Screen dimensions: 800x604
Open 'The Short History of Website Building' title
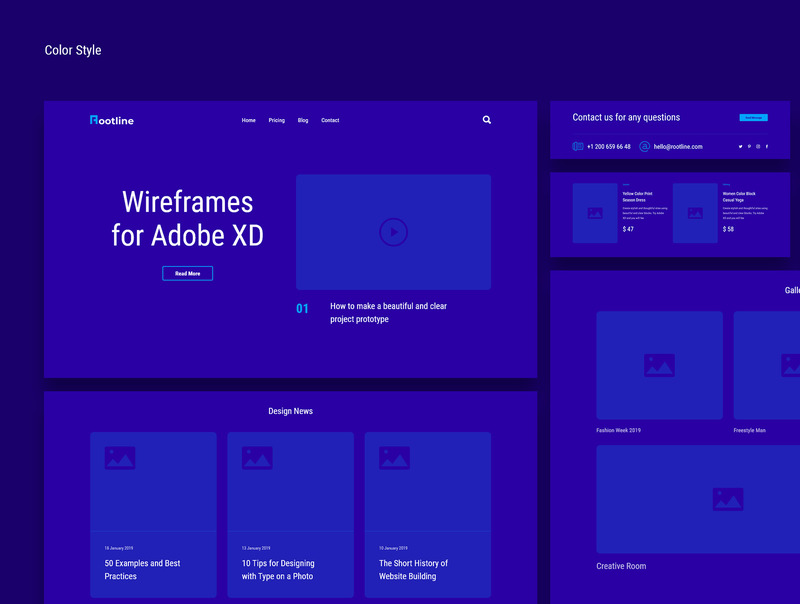[x=413, y=569]
